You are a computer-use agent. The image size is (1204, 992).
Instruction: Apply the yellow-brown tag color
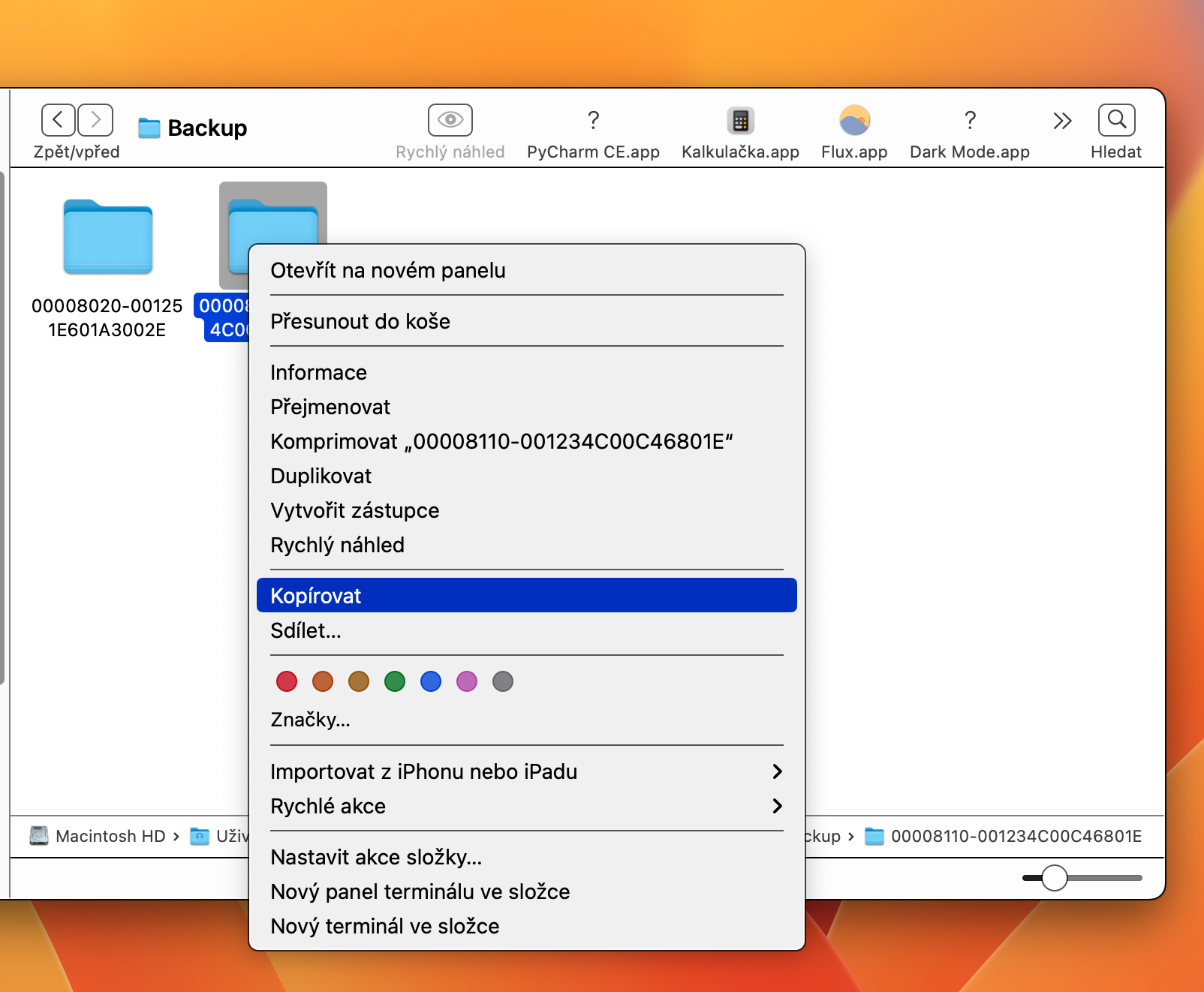coord(359,681)
